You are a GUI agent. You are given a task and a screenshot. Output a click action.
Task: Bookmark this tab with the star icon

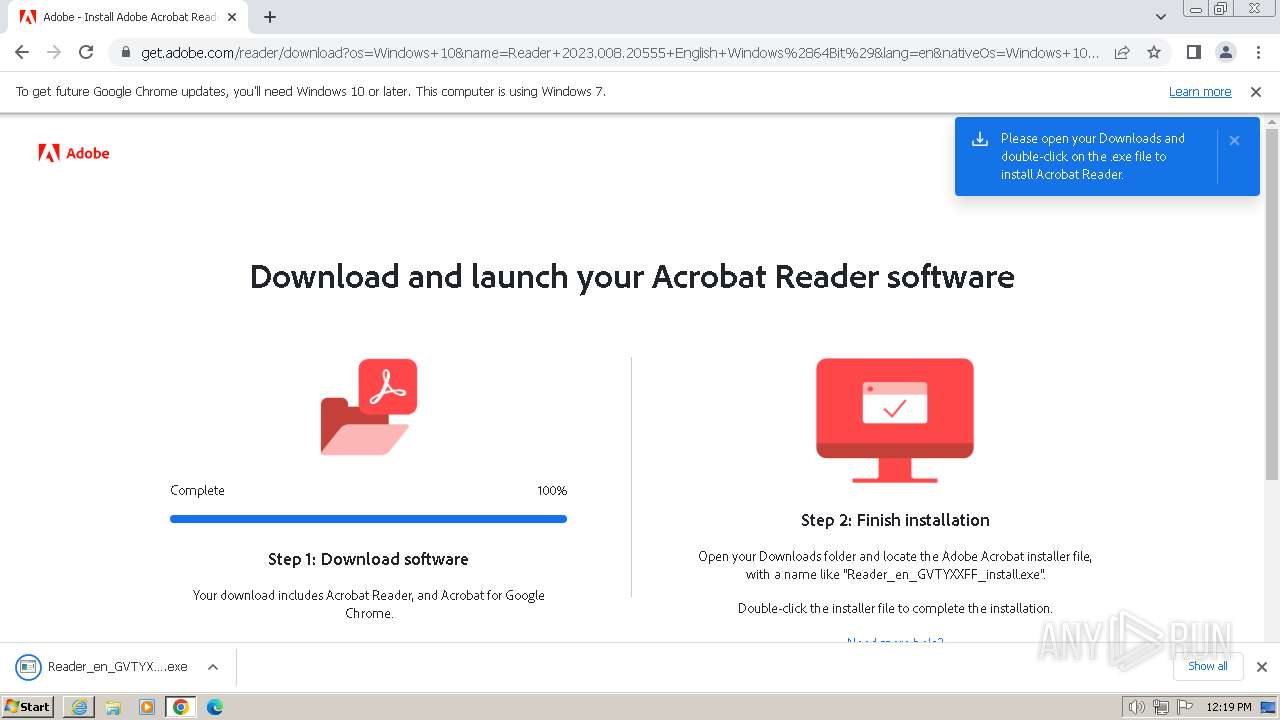point(1154,52)
